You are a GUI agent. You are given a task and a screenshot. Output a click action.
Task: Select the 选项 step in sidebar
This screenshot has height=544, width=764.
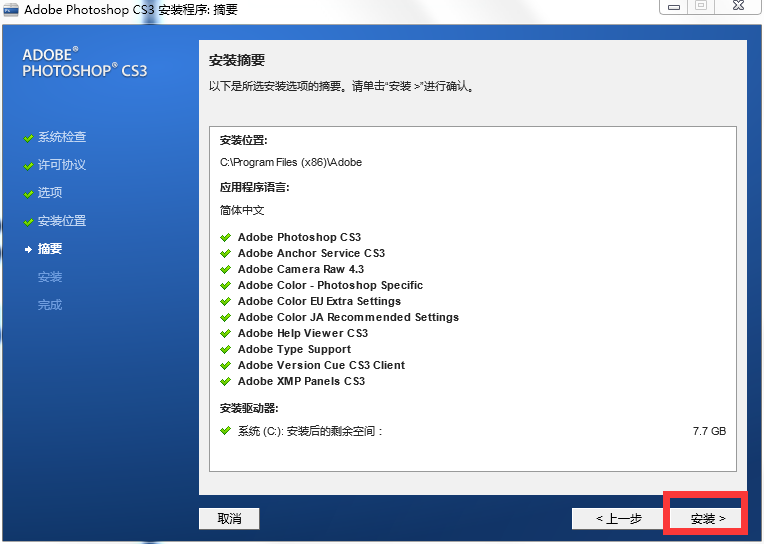pyautogui.click(x=50, y=193)
